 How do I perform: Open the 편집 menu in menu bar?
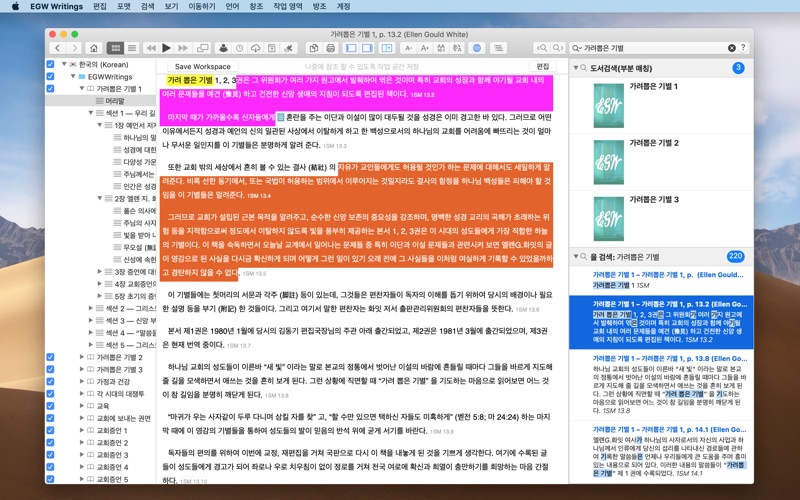(100, 6)
